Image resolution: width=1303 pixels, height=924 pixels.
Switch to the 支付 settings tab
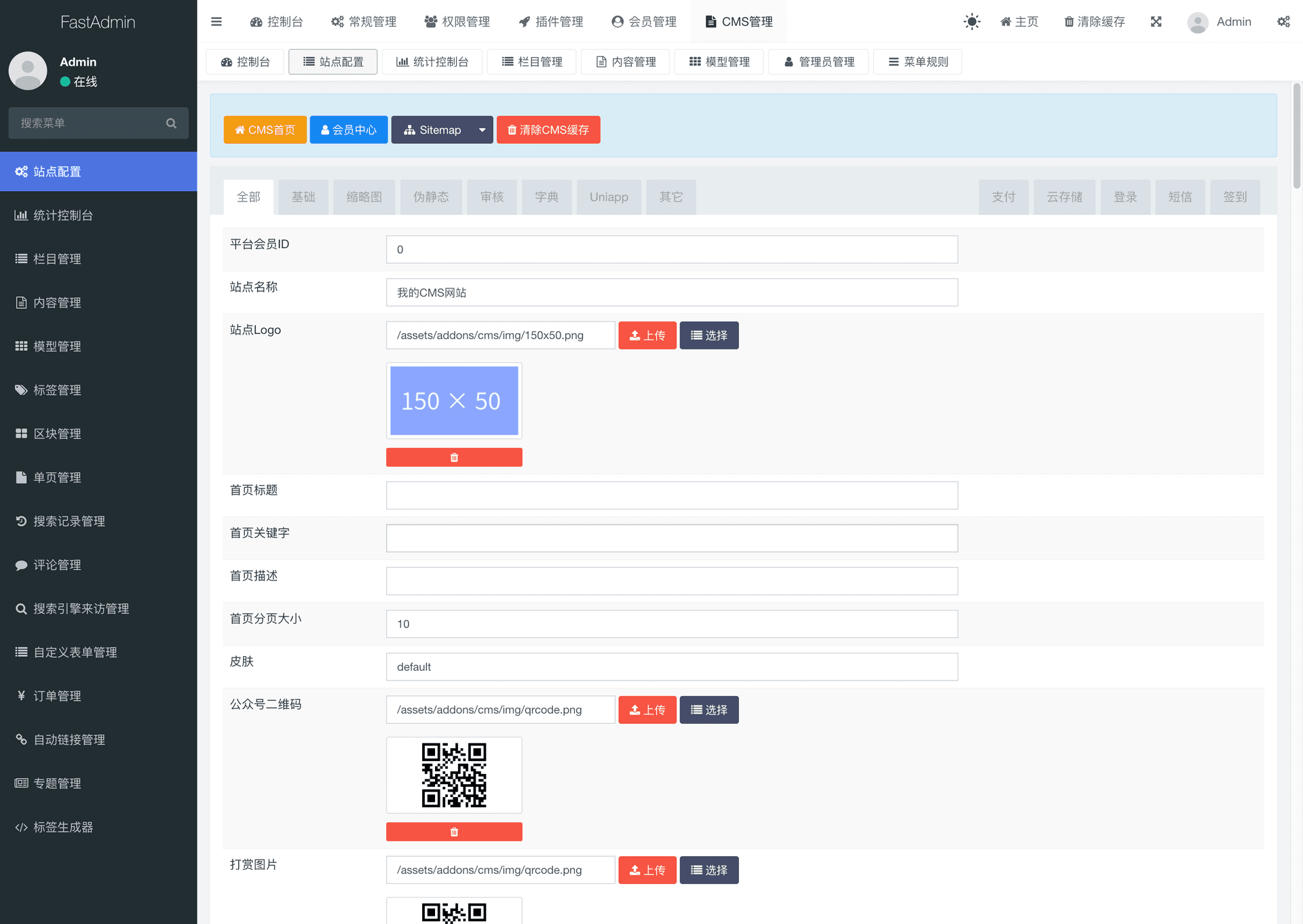[x=1004, y=197]
